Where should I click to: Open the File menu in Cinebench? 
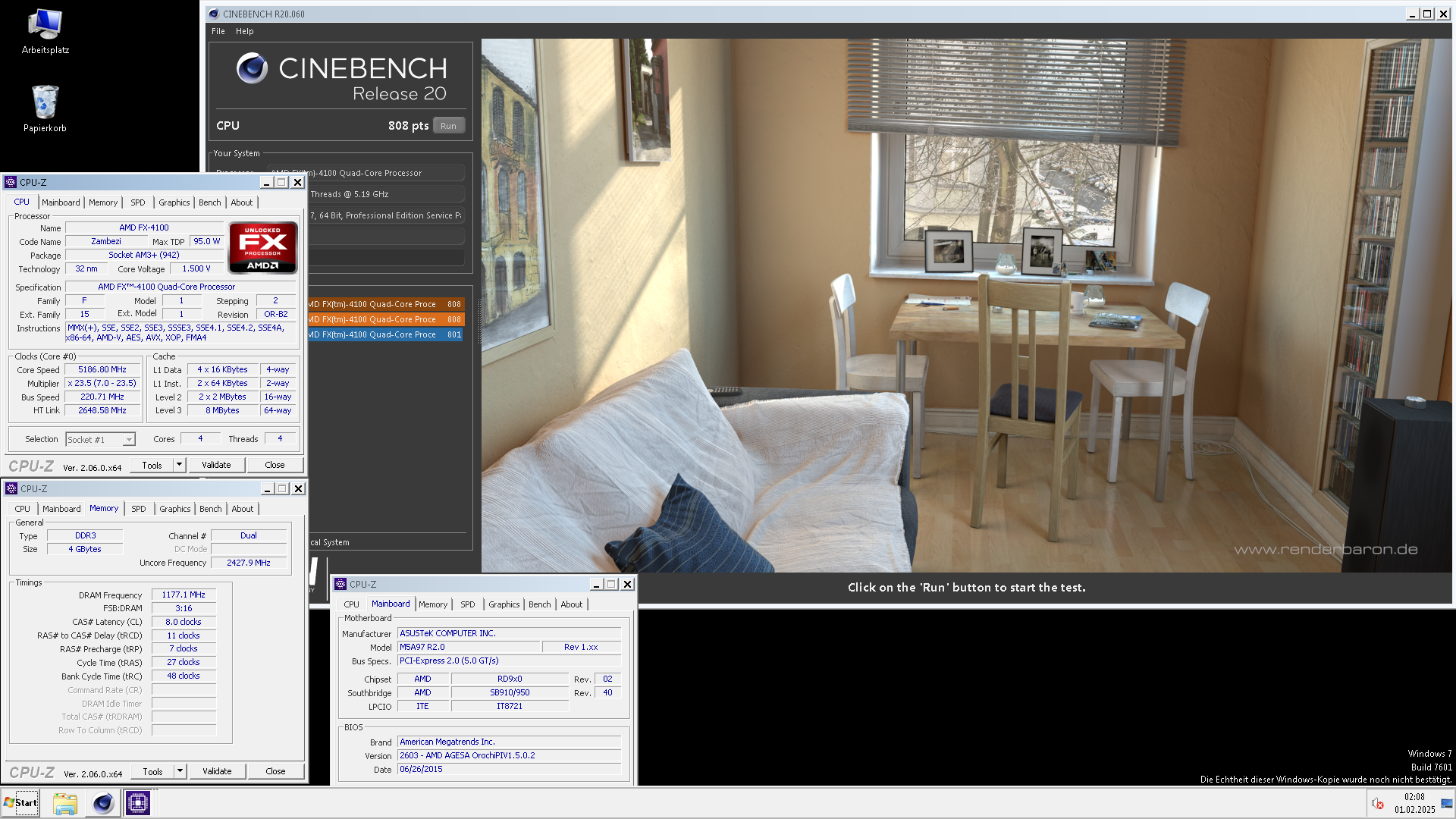click(x=218, y=31)
